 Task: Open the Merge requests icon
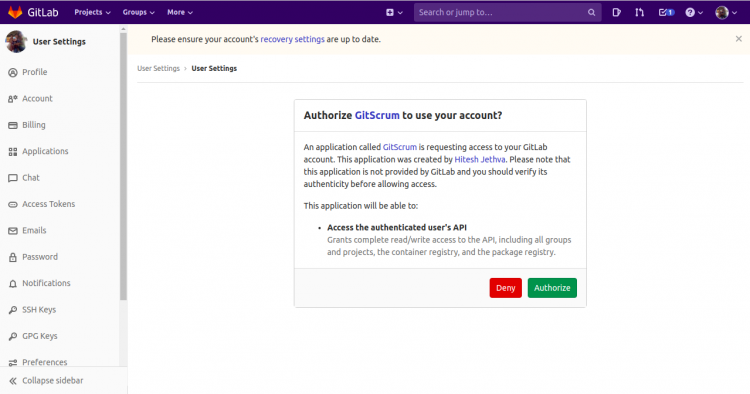(640, 12)
